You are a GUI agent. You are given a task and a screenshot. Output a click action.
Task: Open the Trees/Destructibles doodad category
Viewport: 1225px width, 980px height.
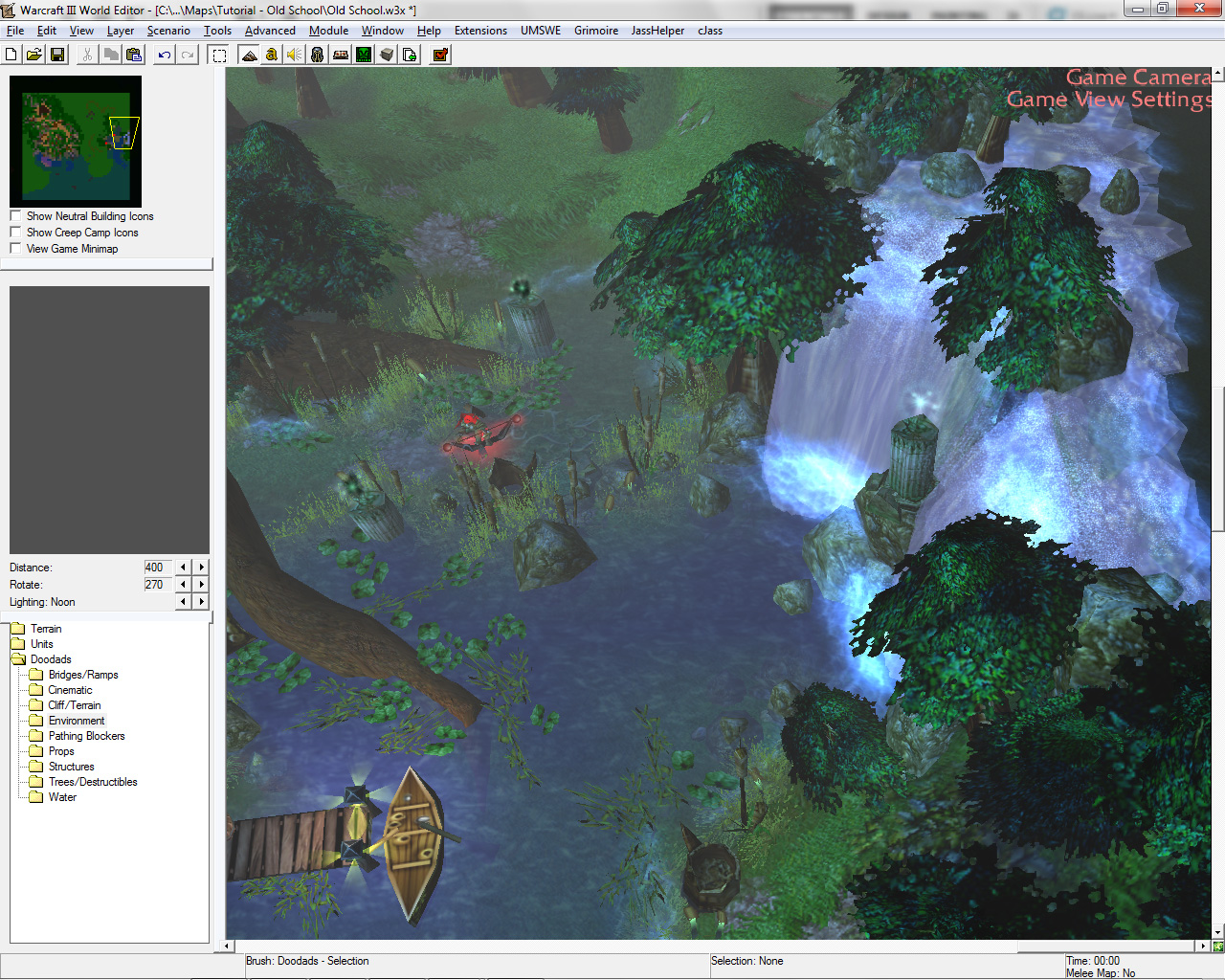pos(92,782)
